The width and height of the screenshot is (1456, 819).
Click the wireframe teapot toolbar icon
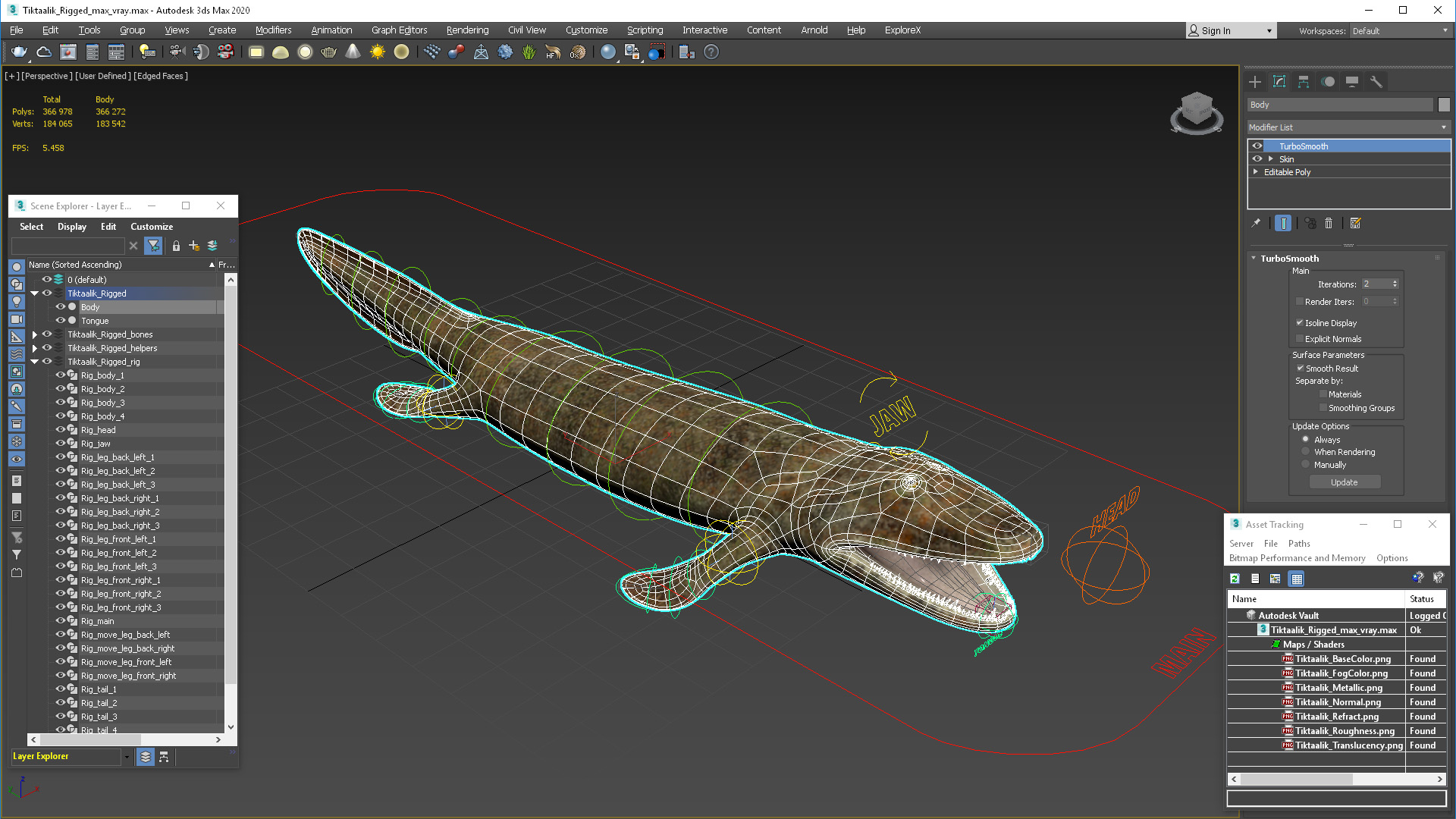click(328, 52)
